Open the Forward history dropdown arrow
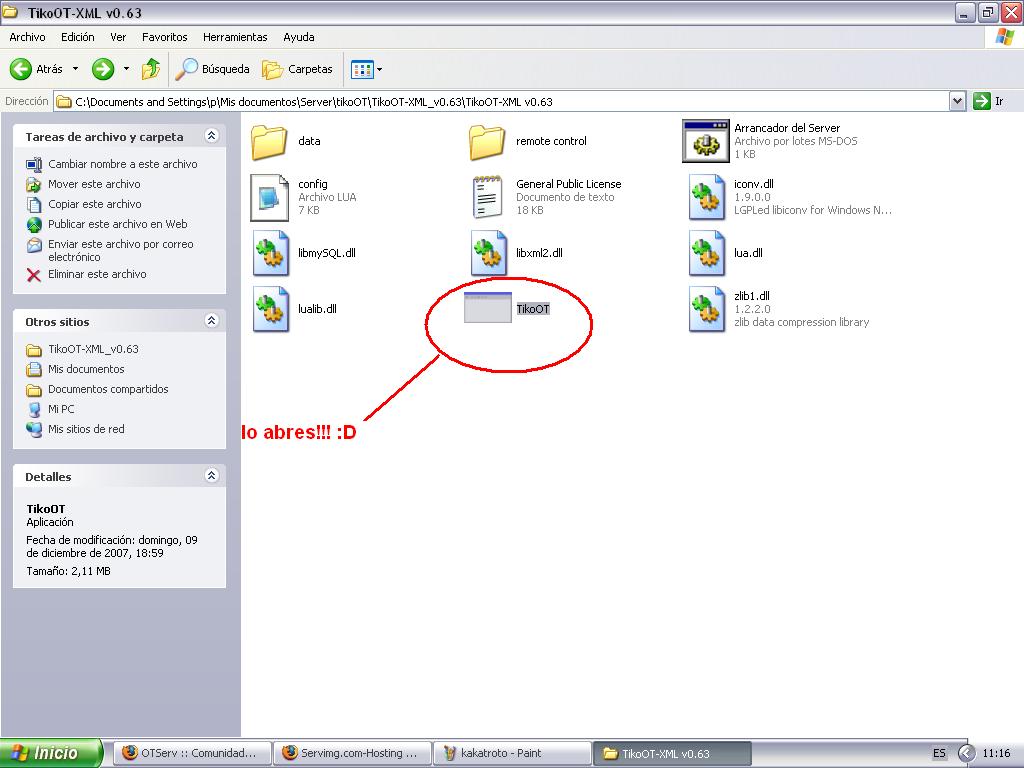1024x768 pixels. point(127,69)
